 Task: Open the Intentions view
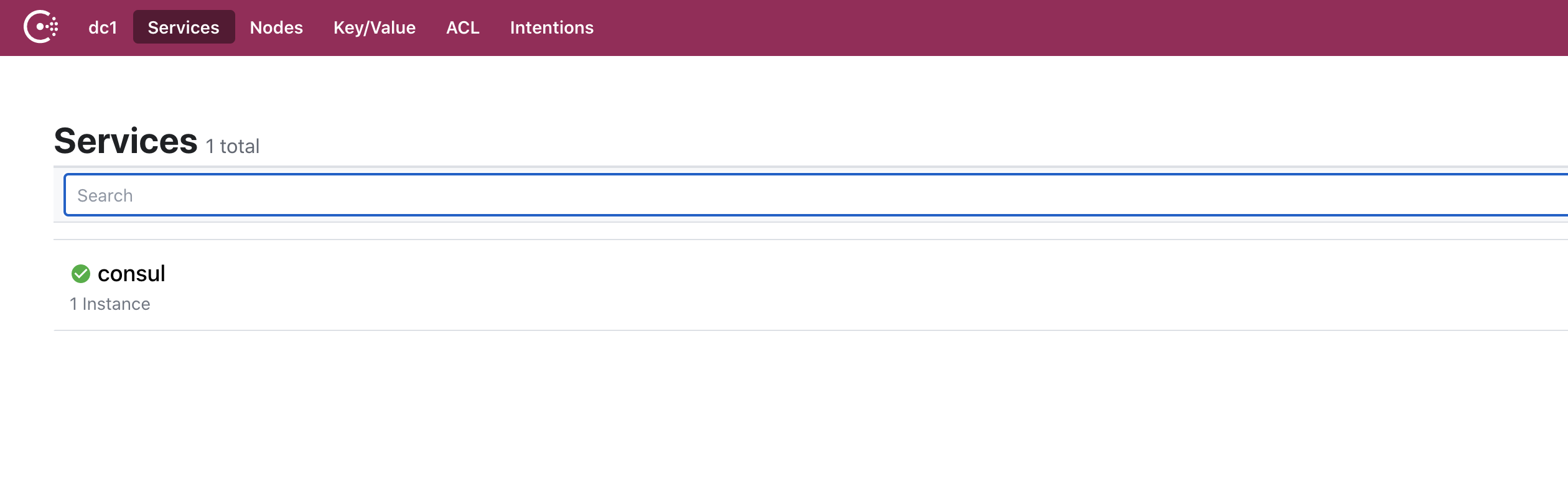[x=551, y=27]
